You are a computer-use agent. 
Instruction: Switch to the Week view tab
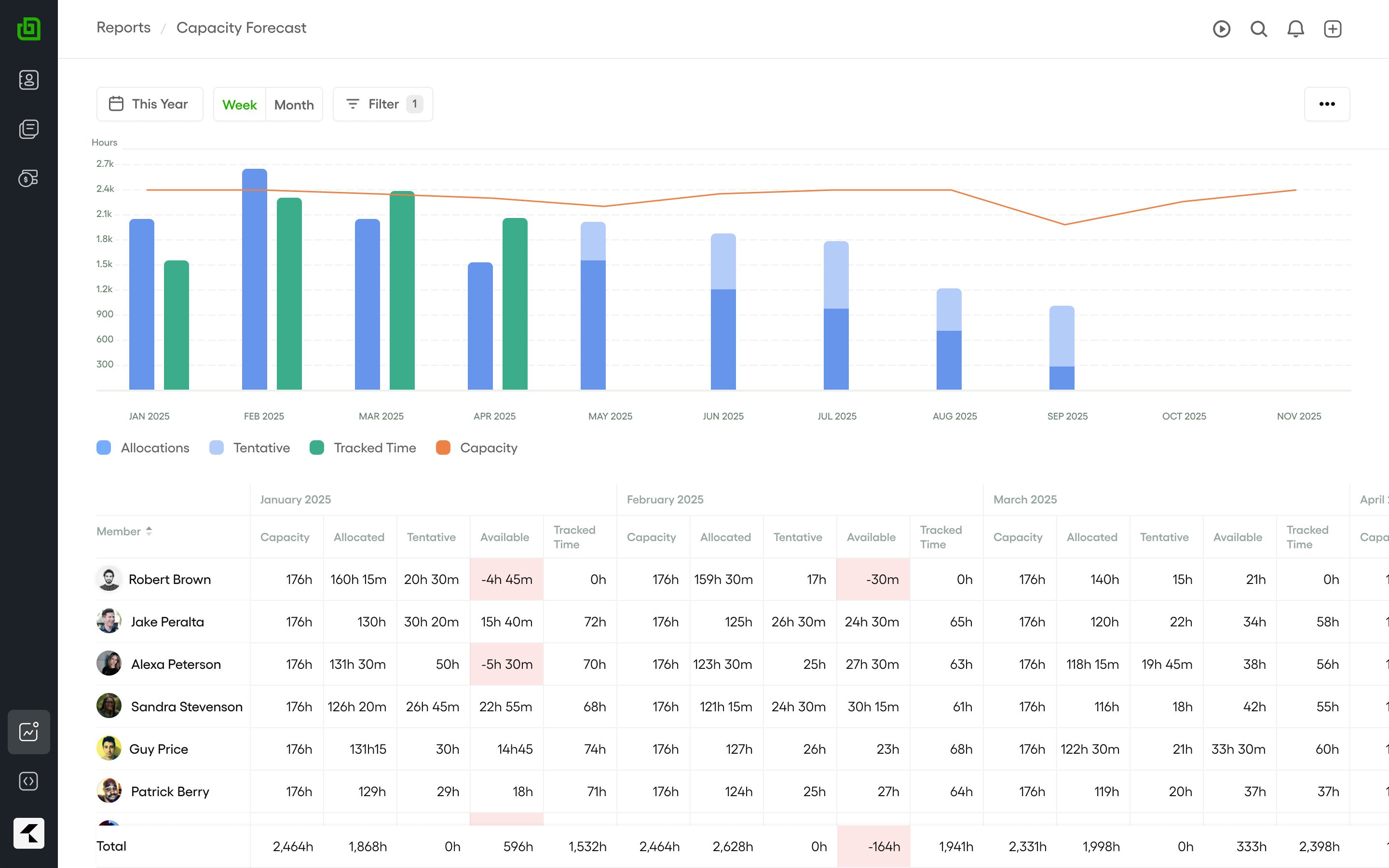239,105
